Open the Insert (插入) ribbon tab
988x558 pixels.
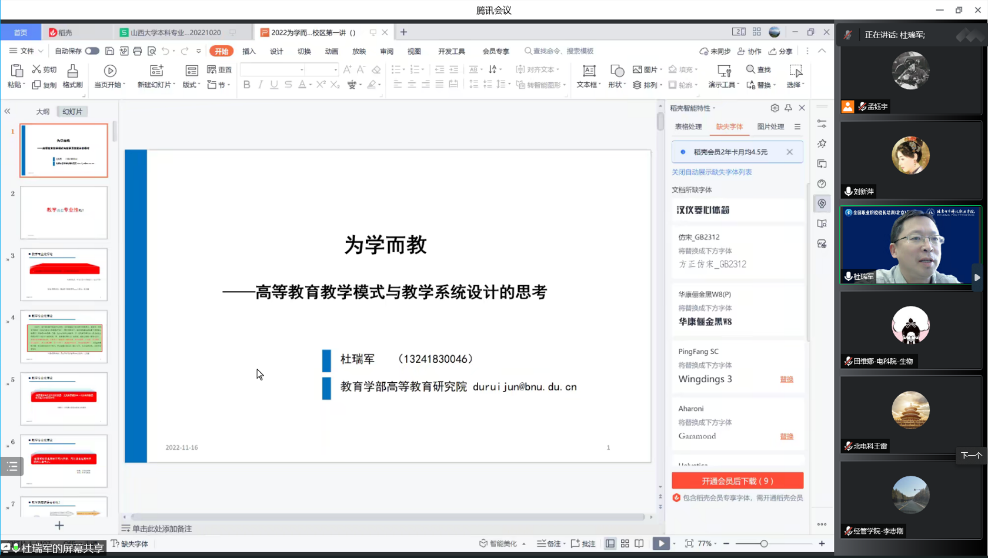(x=249, y=51)
